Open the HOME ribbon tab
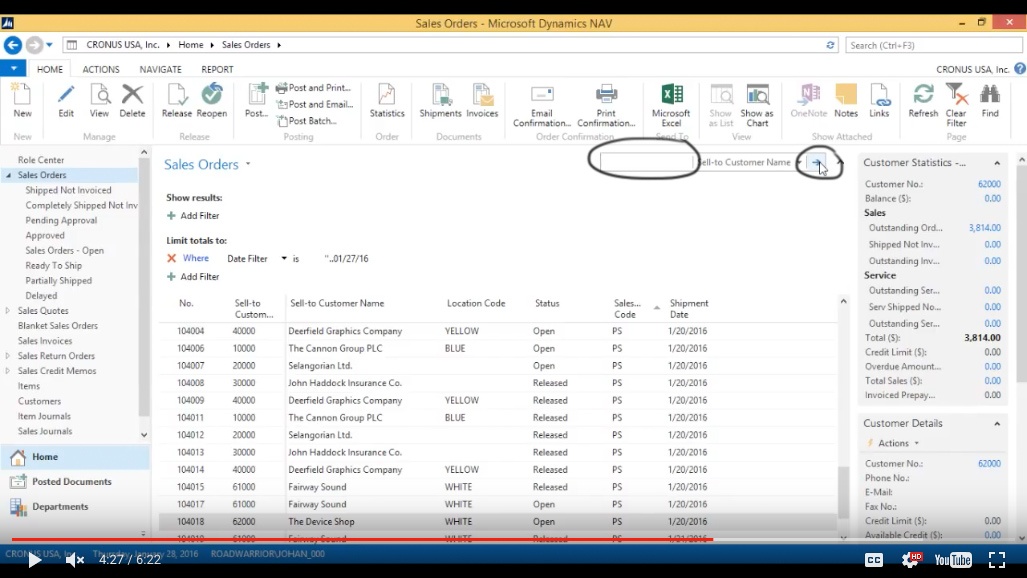 pyautogui.click(x=50, y=69)
